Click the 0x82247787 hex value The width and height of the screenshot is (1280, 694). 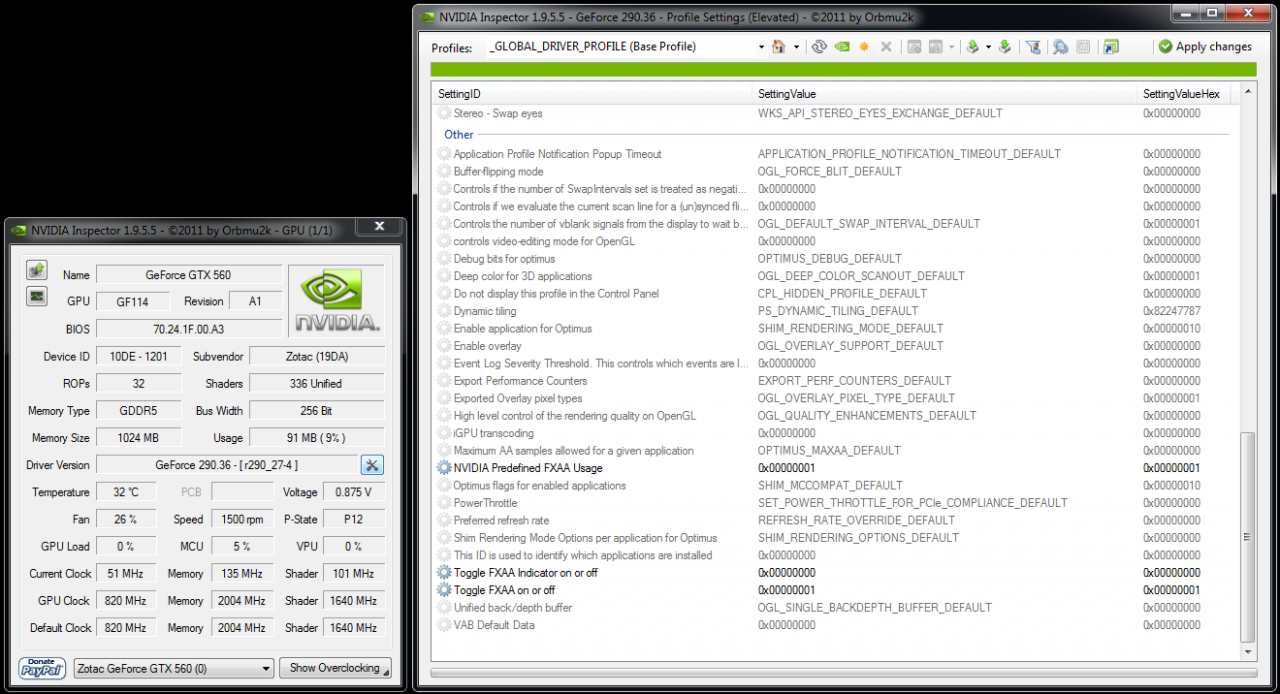click(1172, 311)
